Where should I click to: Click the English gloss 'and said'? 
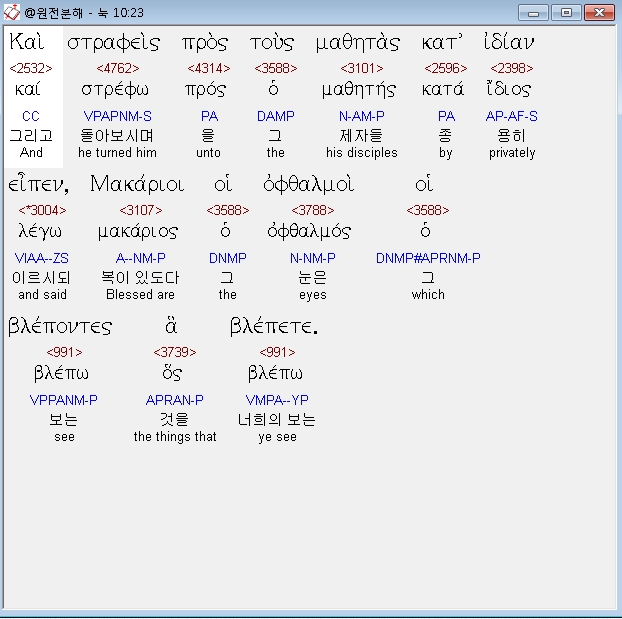click(x=42, y=295)
